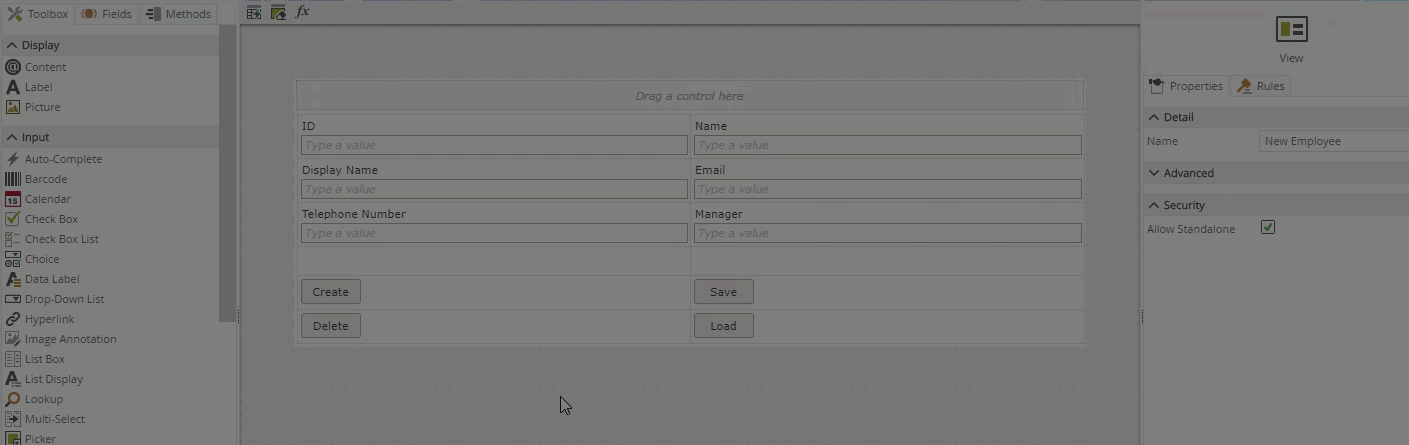Click the View icon in properties pane
Screen dimensions: 1409x445
click(1292, 30)
